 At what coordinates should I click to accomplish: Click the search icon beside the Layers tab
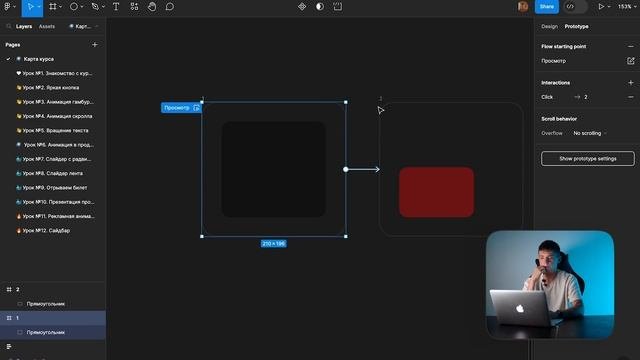[x=9, y=26]
